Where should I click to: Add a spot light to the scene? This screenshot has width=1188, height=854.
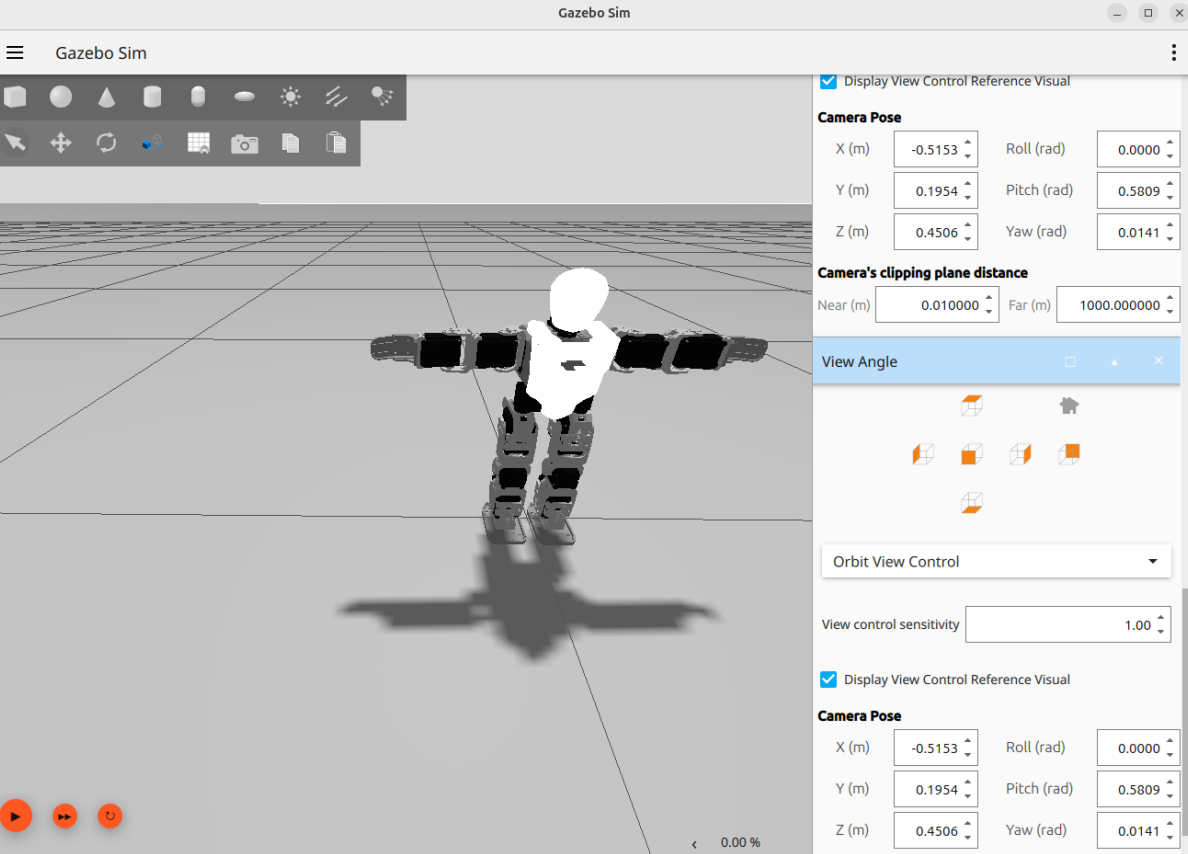(382, 96)
